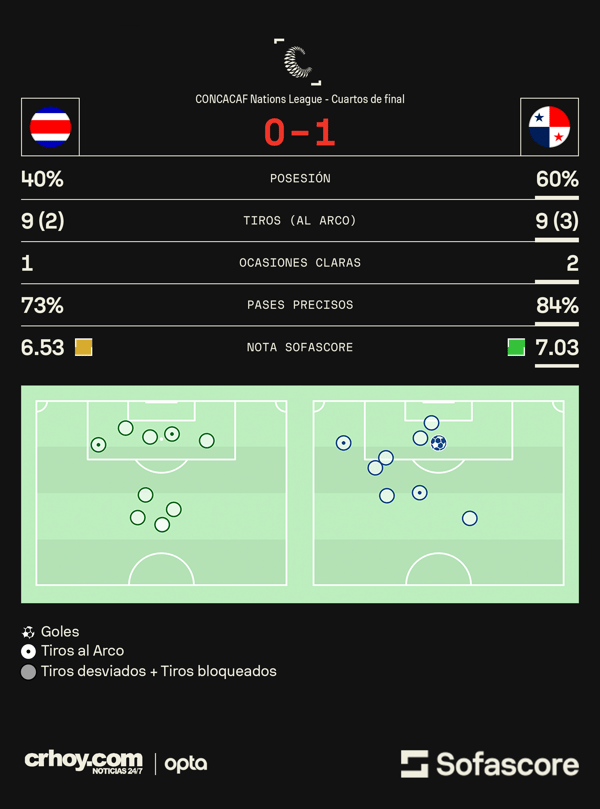Click the yellow 6.53 rating swatch

click(x=84, y=347)
